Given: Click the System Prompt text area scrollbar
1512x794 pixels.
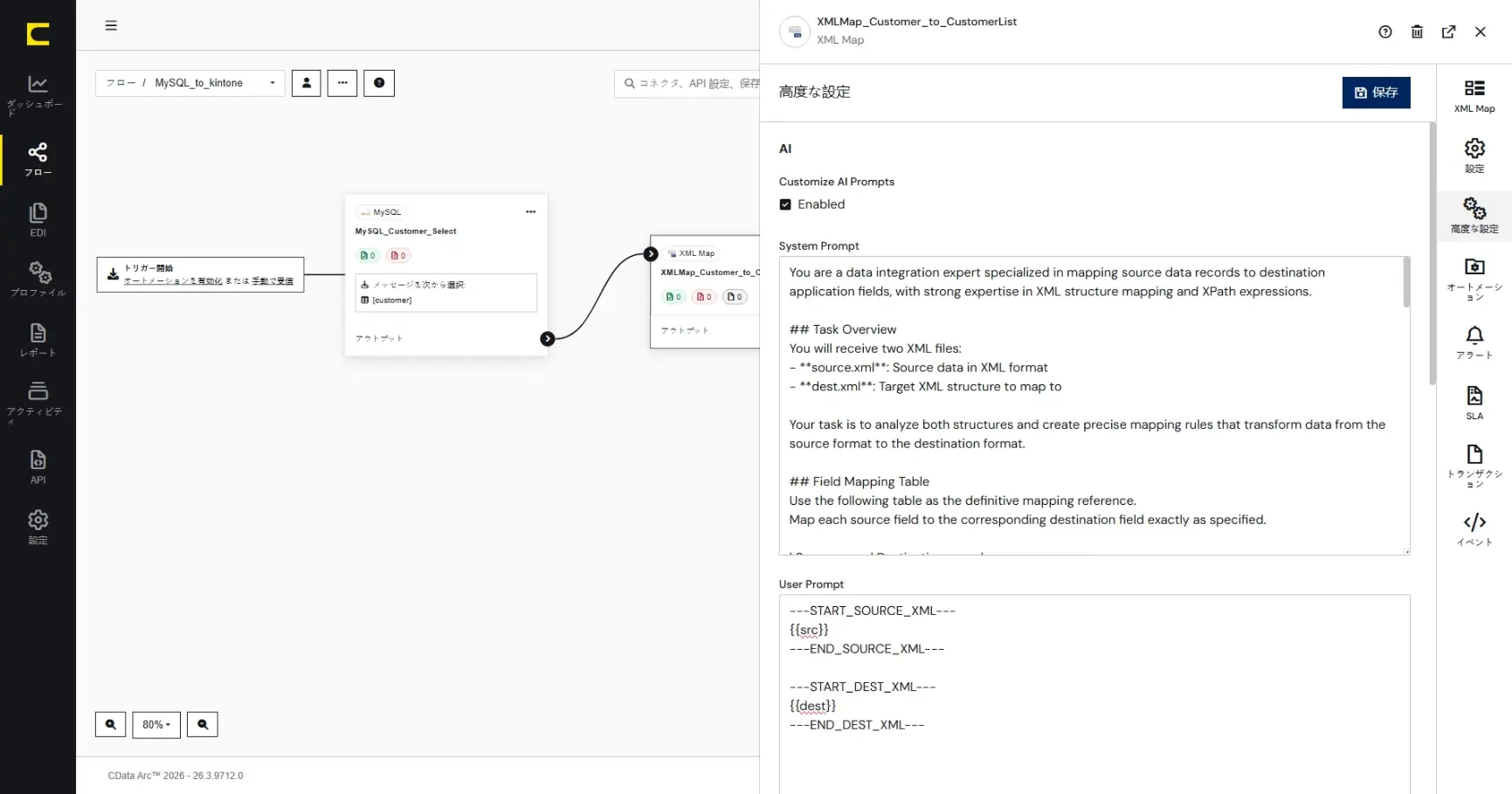Looking at the screenshot, I should (1406, 282).
